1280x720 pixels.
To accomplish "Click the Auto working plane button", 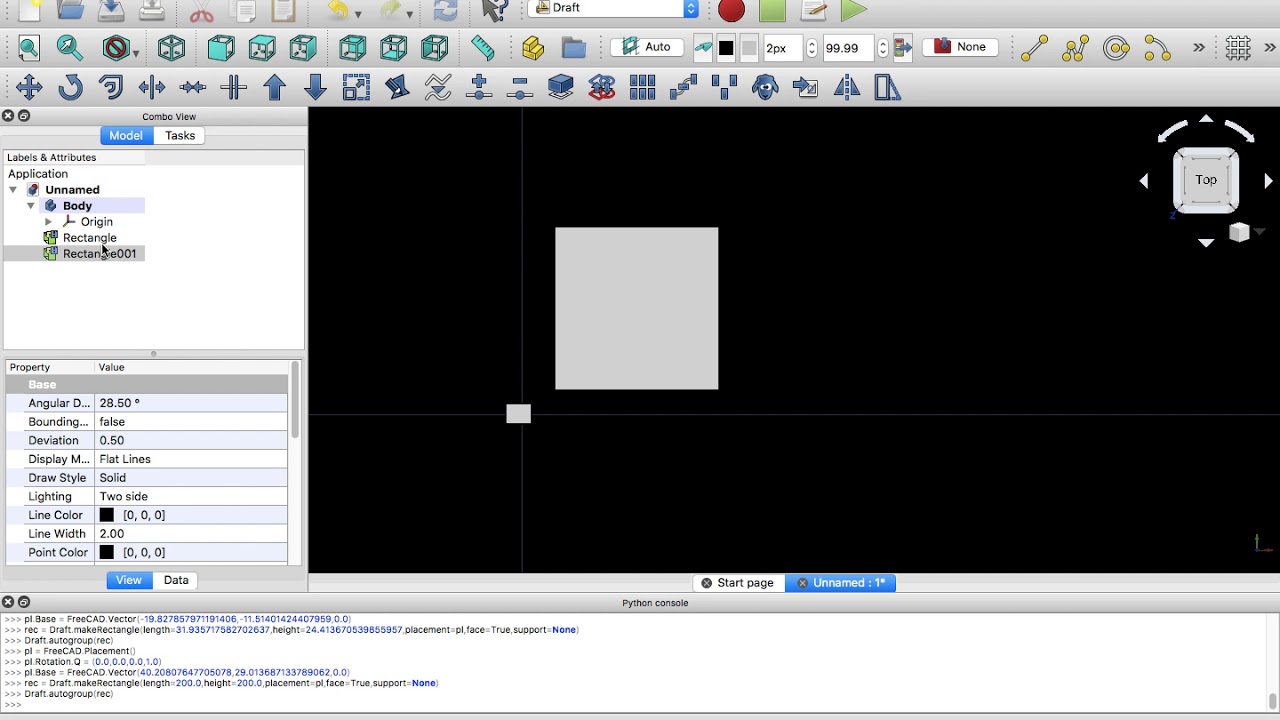I will 647,47.
